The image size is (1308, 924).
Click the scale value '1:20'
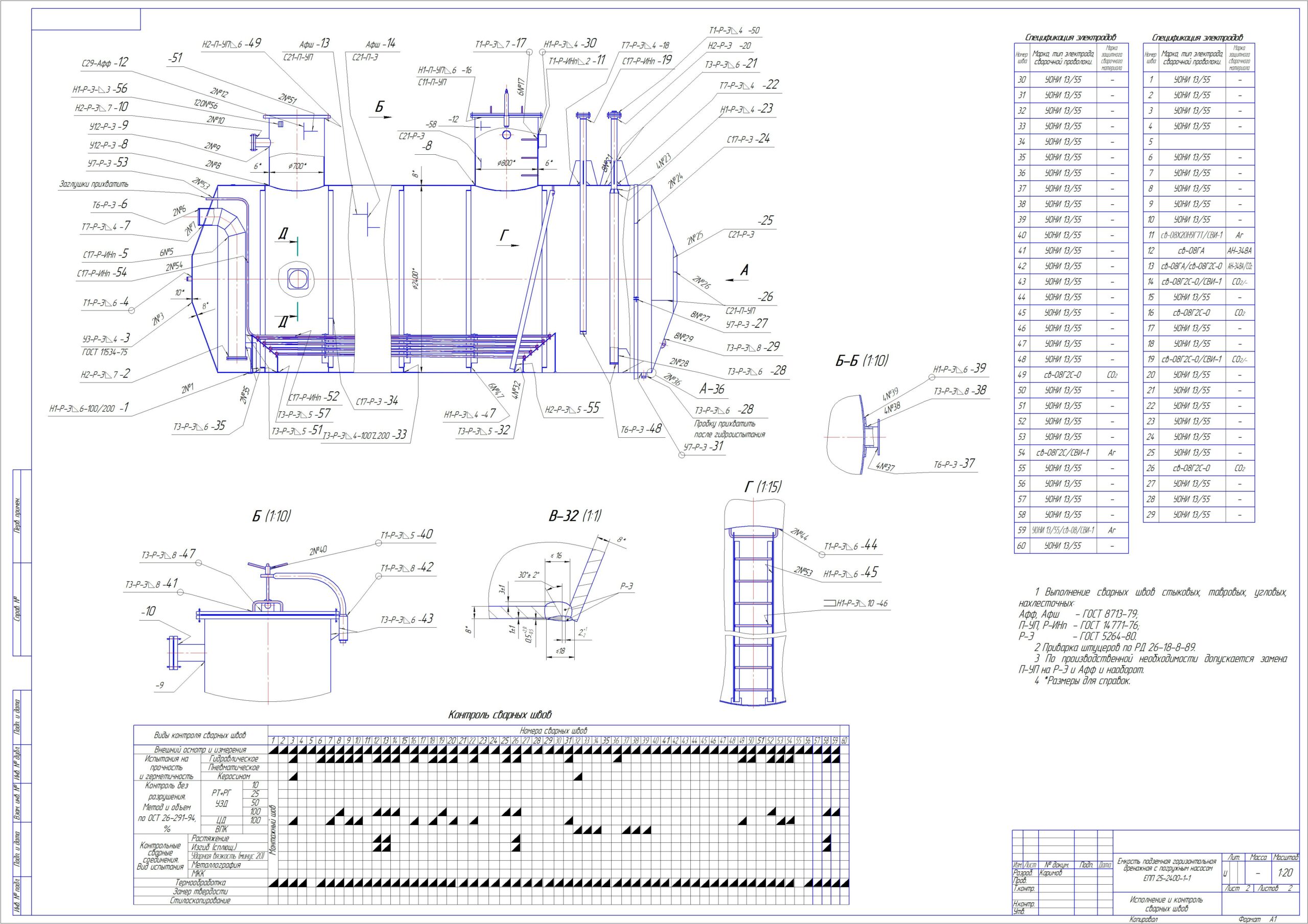(x=1285, y=873)
